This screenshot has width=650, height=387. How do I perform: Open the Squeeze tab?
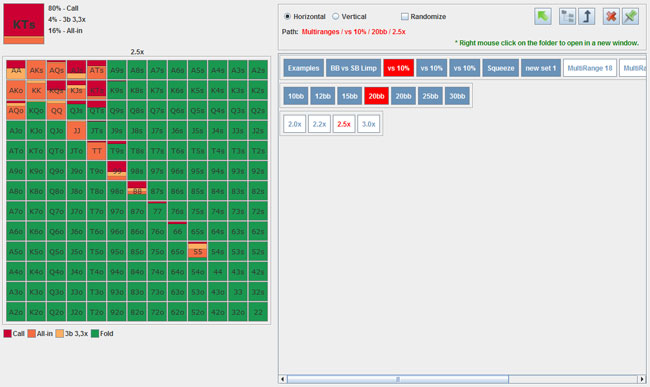501,68
